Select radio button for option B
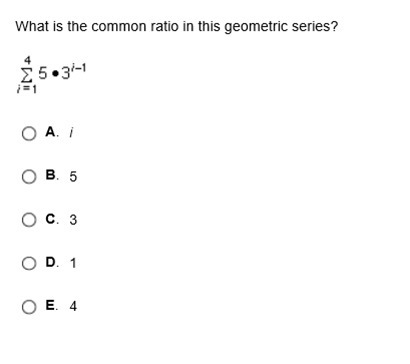Screen dimensions: 410x364 (x=29, y=177)
